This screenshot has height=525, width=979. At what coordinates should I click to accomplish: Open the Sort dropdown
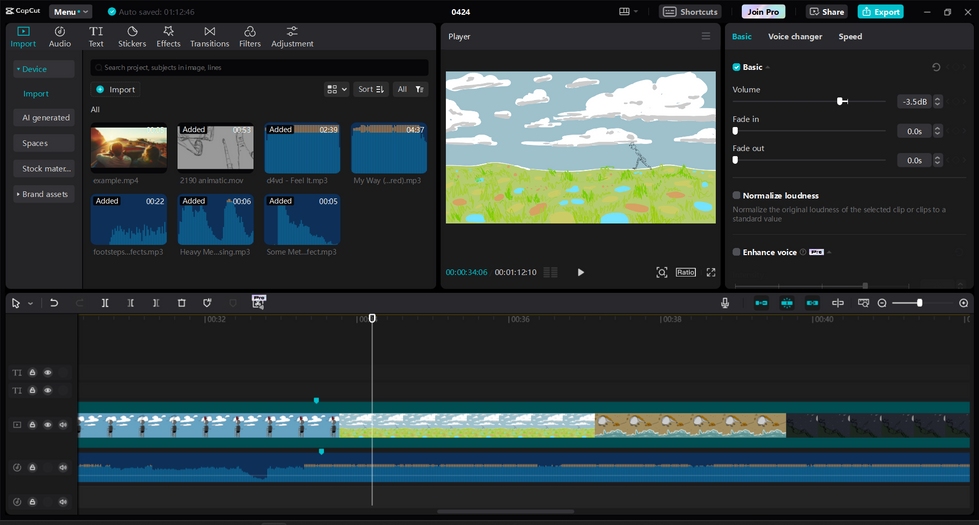pyautogui.click(x=371, y=89)
